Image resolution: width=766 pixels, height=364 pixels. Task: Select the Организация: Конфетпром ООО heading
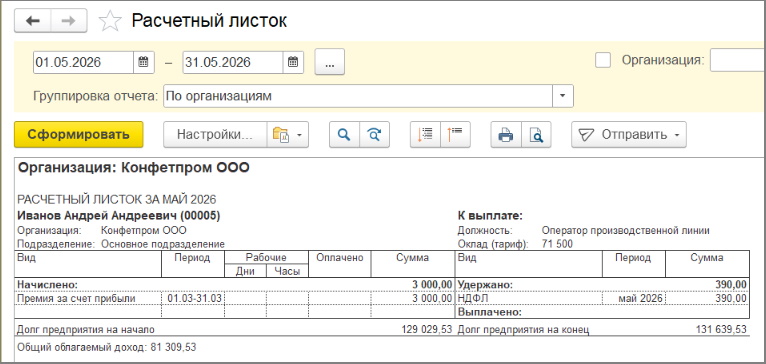[133, 168]
